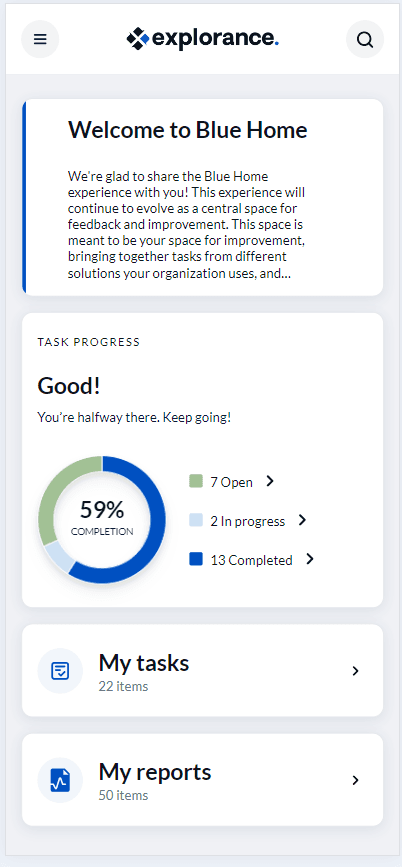
Task: Open My tasks via its arrow
Action: pos(356,671)
